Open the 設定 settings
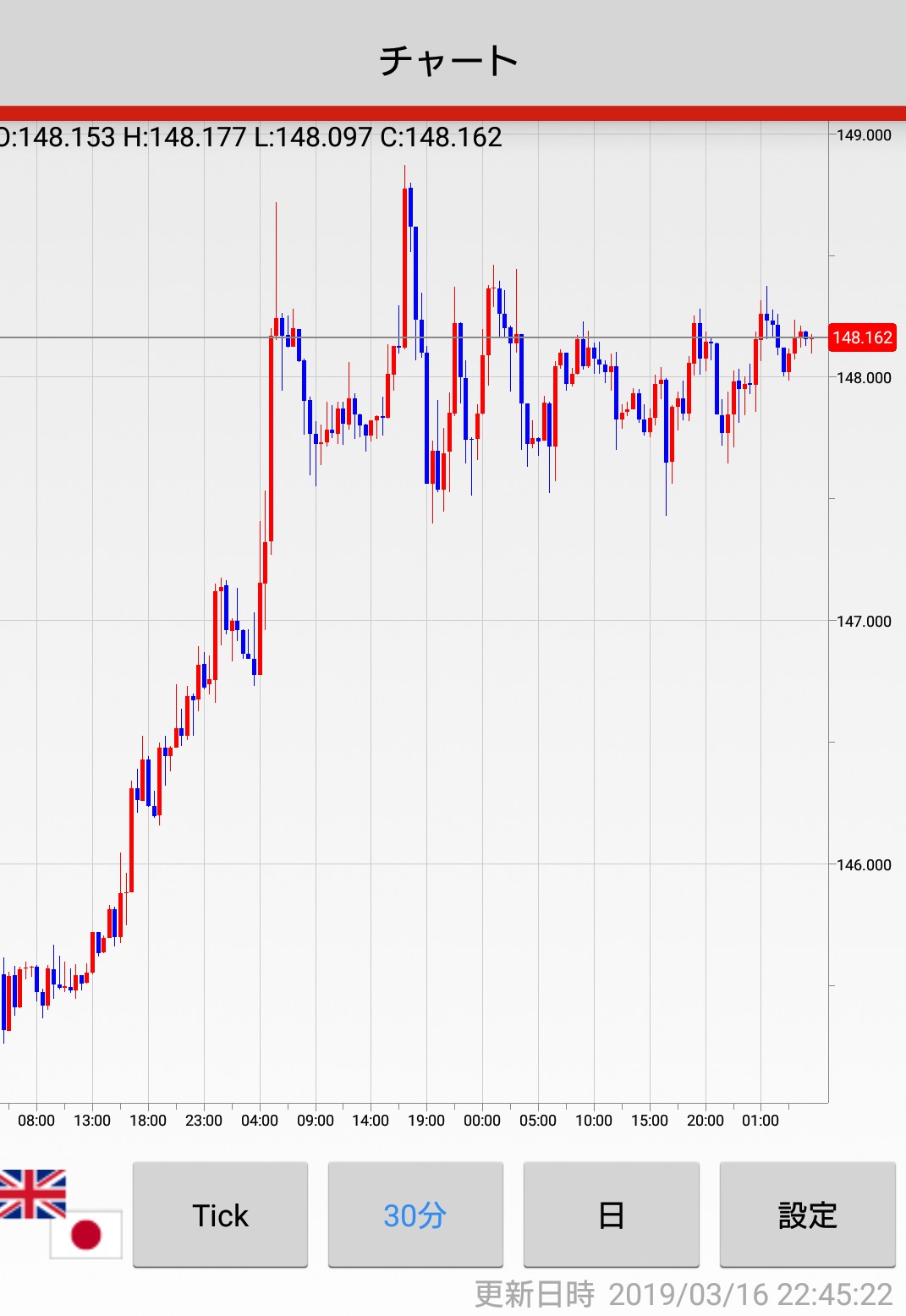906x1316 pixels. (807, 1215)
